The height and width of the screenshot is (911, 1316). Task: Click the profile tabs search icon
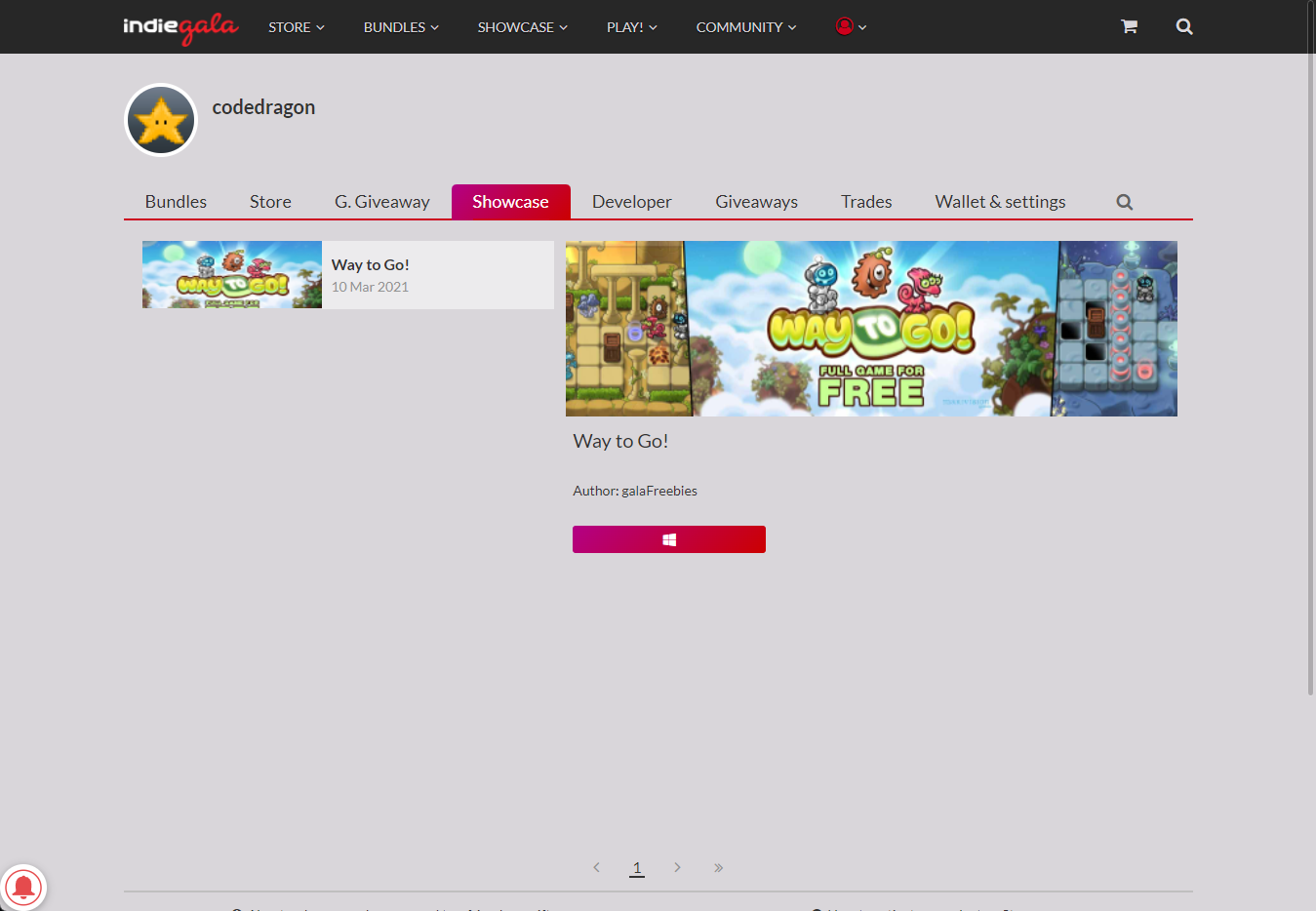[x=1125, y=202]
